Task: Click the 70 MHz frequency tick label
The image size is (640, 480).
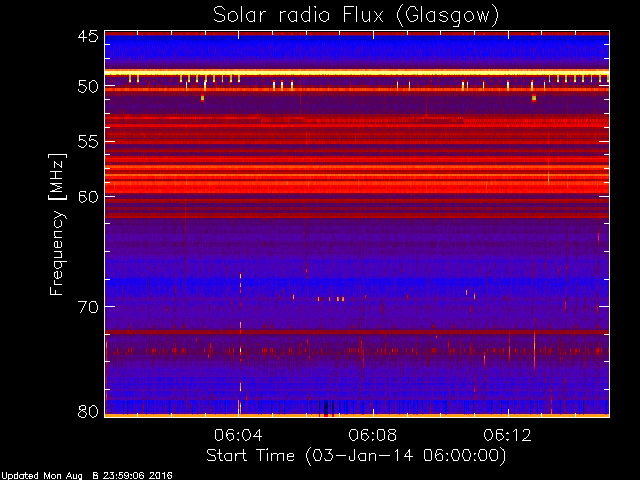Action: pyautogui.click(x=87, y=306)
